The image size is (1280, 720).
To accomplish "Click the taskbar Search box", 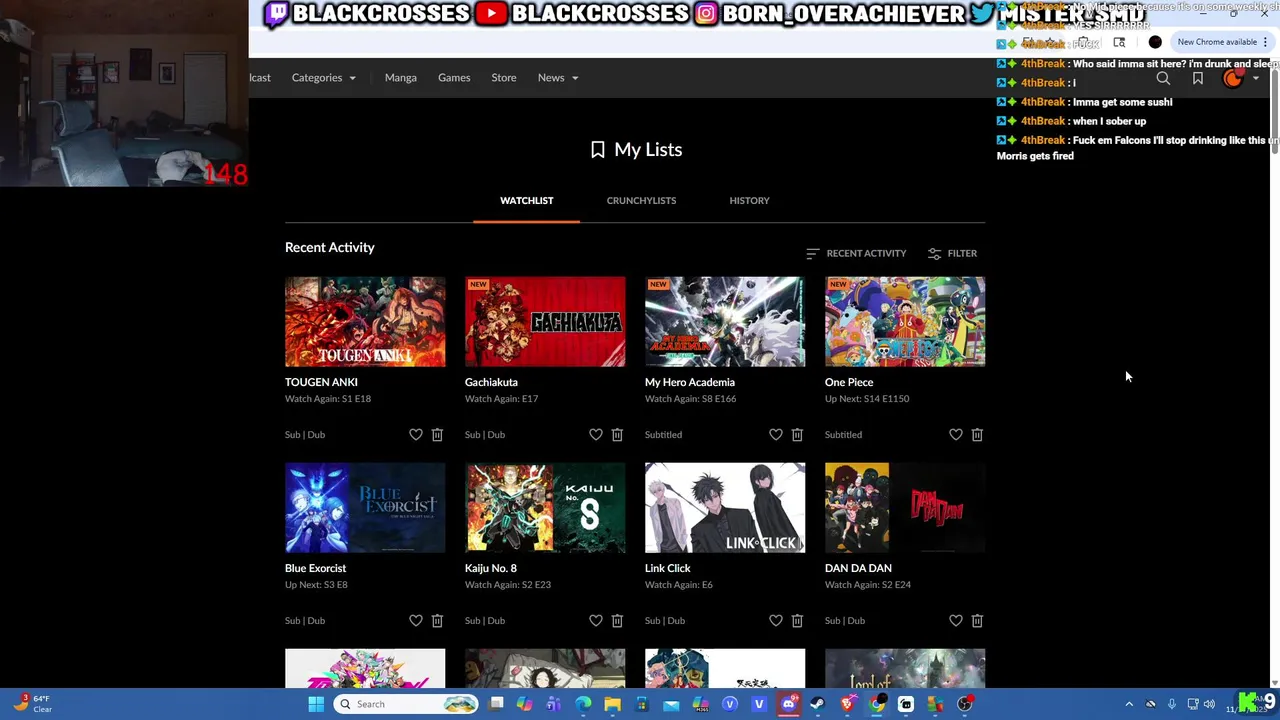I will click(x=406, y=704).
